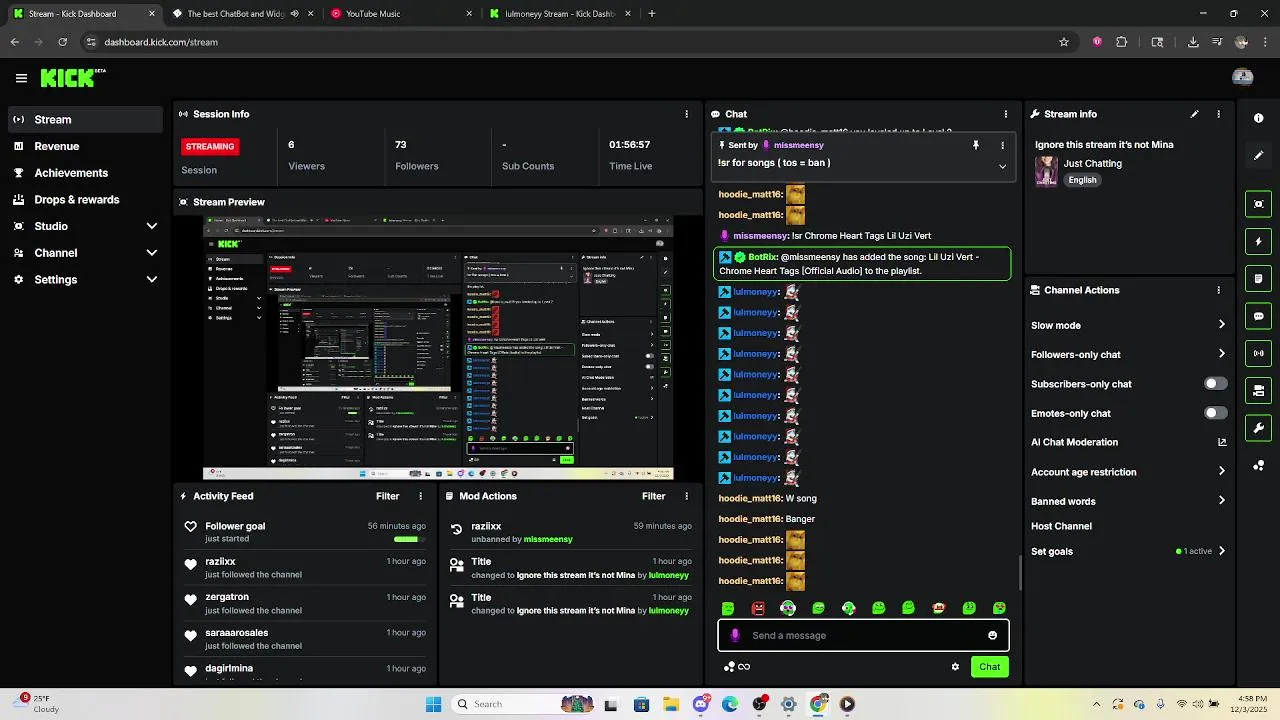
Task: Click the Just Chatting category thumbnail
Action: (x=1046, y=171)
